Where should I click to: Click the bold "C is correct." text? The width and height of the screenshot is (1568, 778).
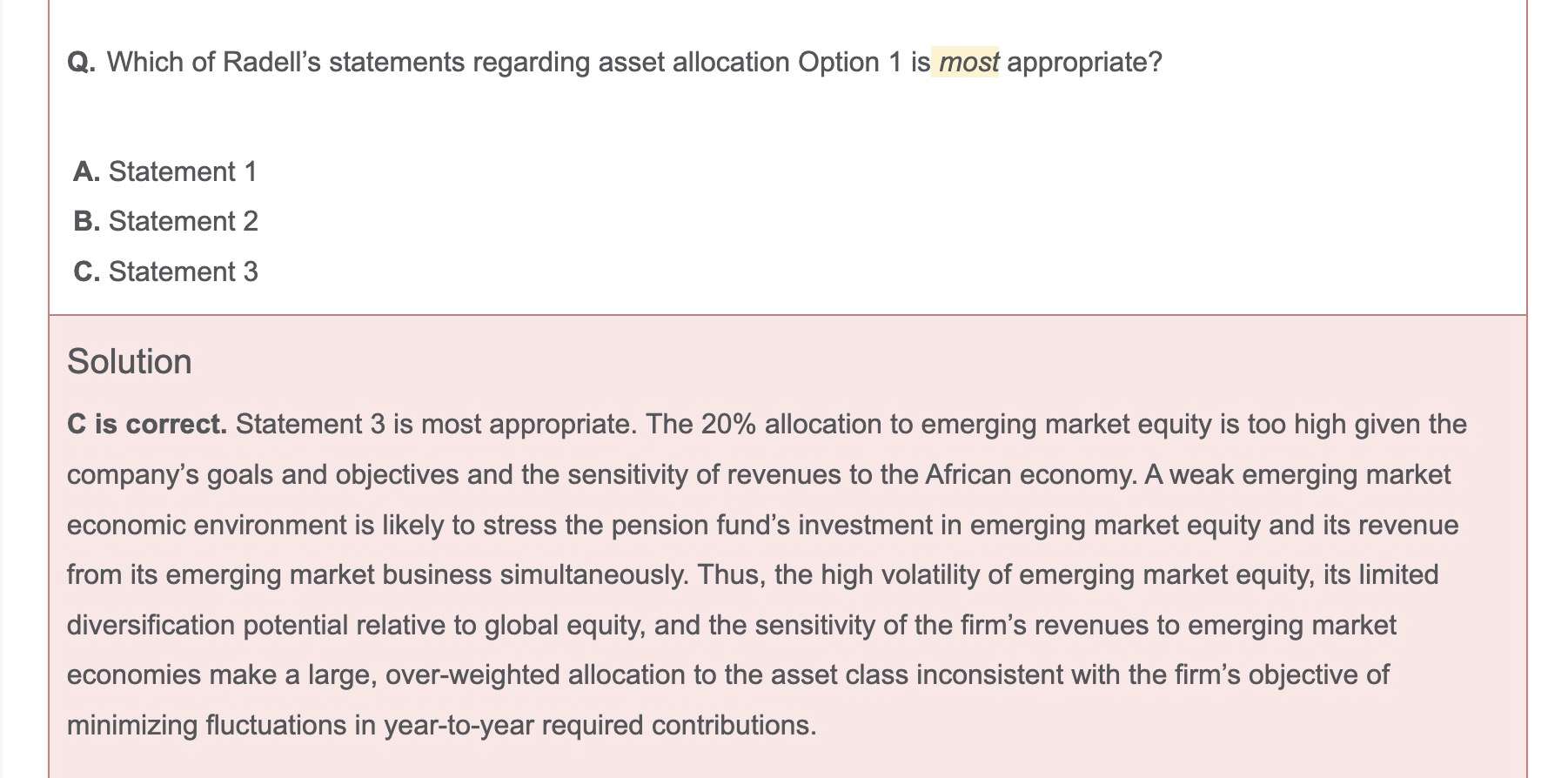146,425
